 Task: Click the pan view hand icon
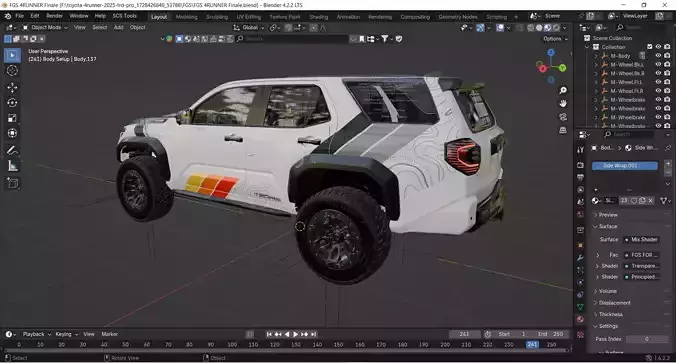point(563,103)
